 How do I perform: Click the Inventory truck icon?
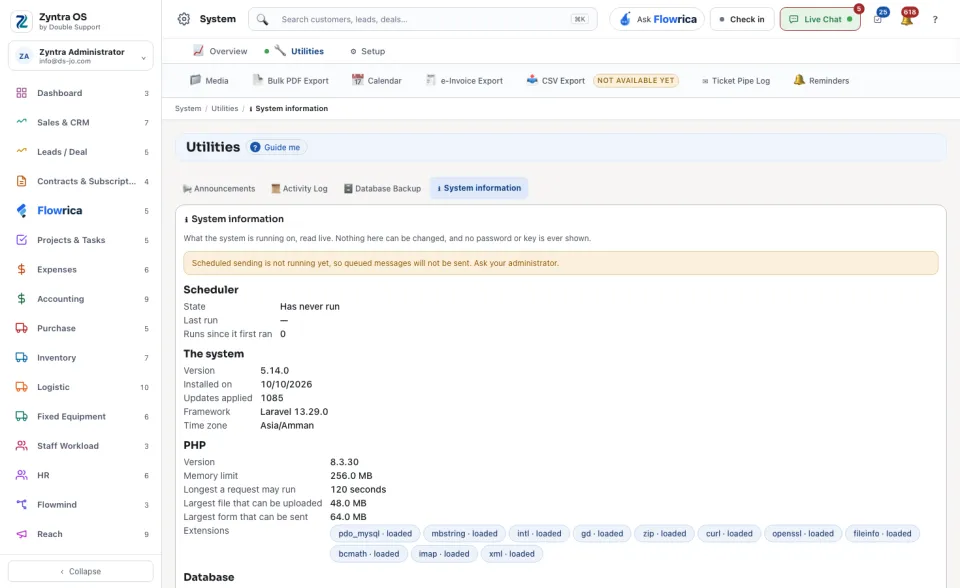coord(21,358)
